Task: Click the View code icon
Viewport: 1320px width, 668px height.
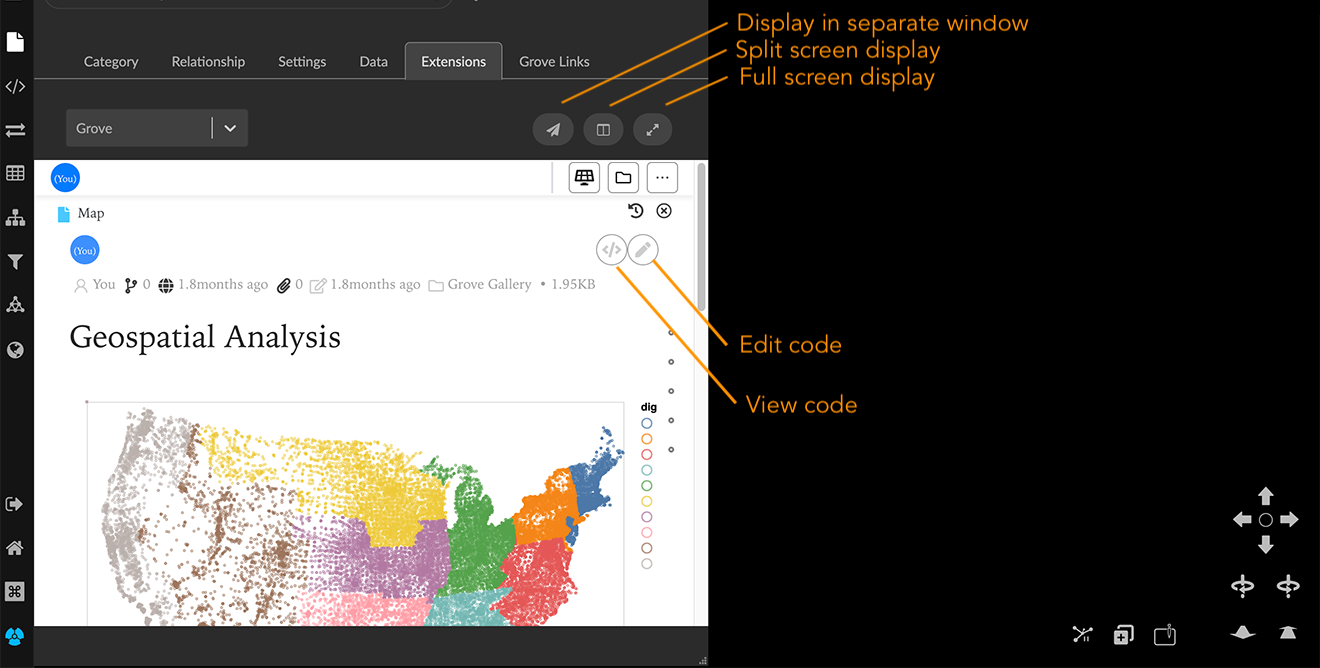Action: coord(610,249)
